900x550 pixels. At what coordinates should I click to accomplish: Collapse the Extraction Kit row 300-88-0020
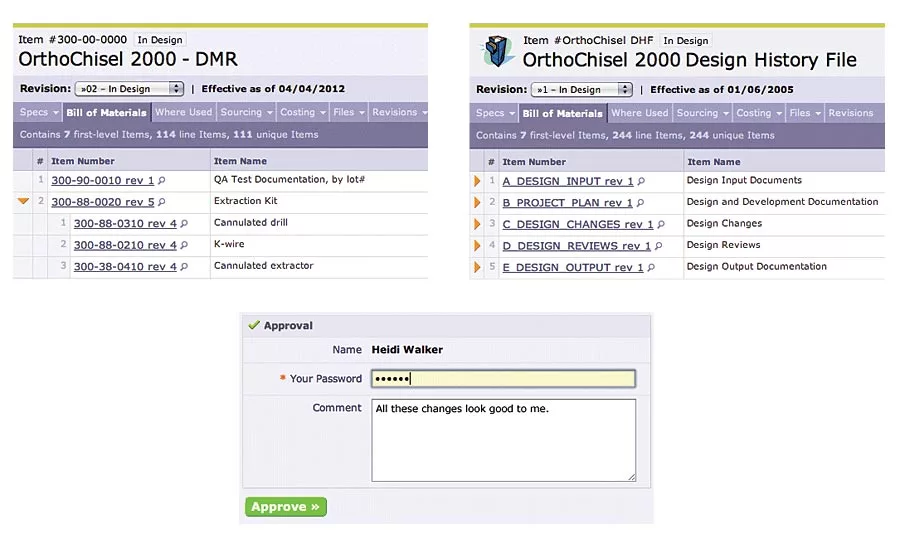click(23, 201)
